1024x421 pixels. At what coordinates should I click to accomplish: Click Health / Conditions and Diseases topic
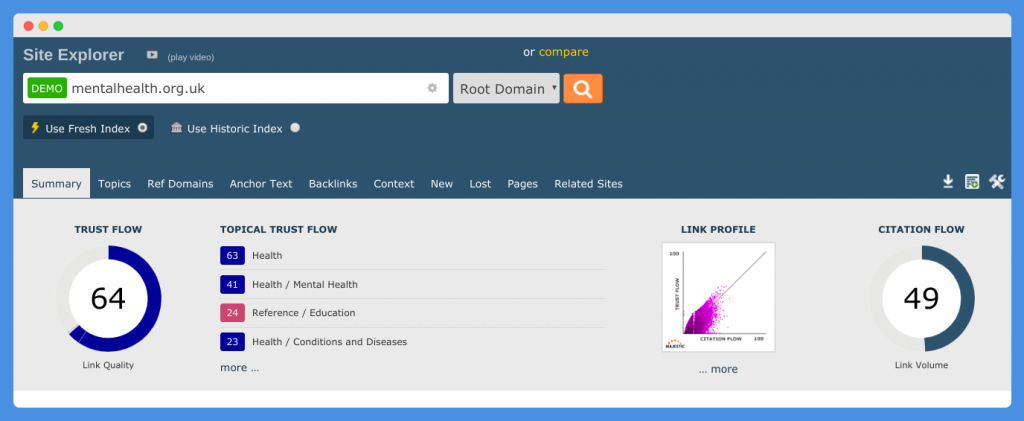pos(329,341)
